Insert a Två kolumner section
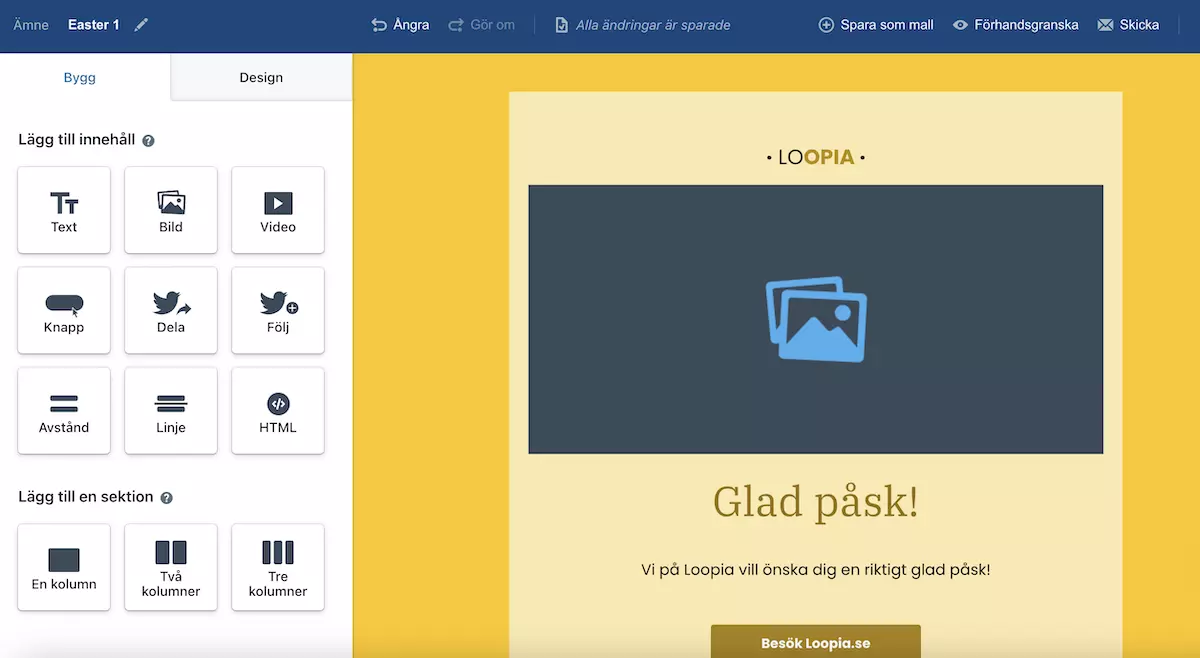1200x658 pixels. pyautogui.click(x=171, y=567)
